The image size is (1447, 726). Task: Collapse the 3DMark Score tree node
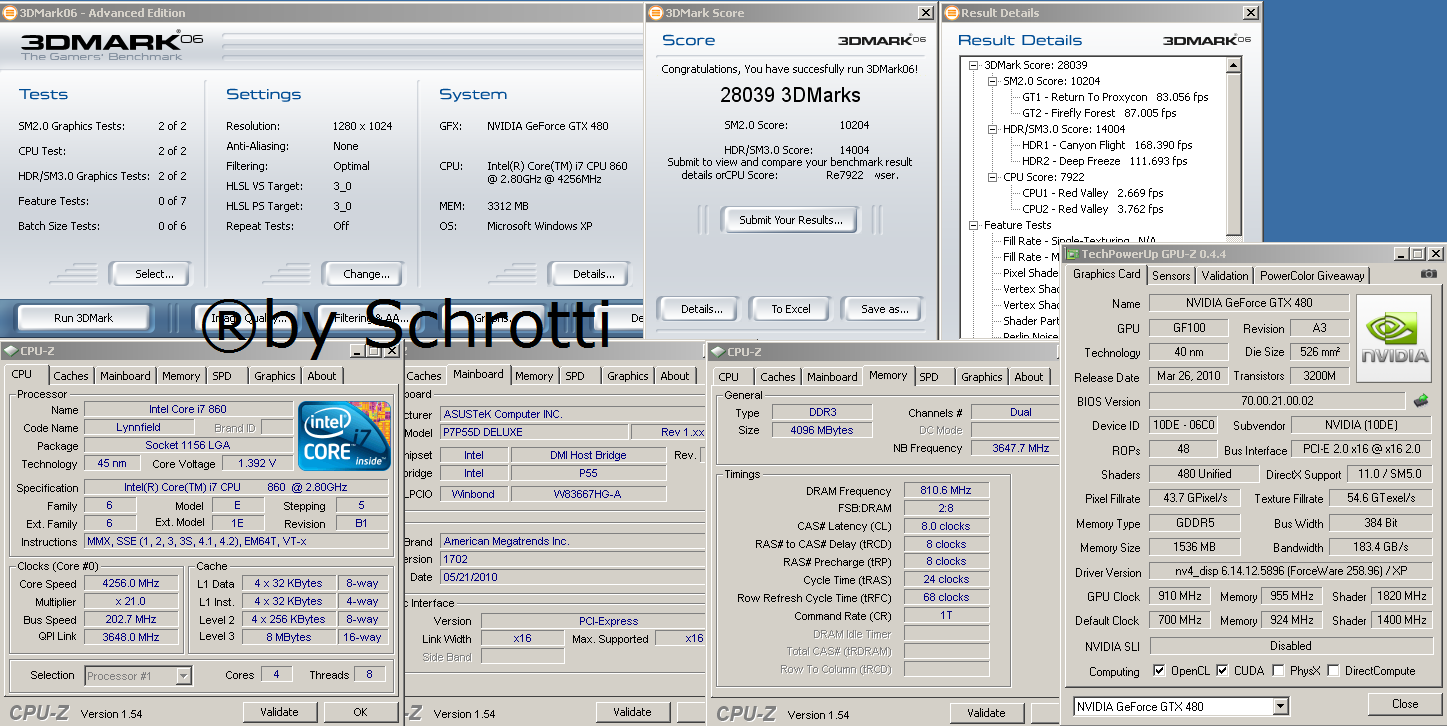tap(974, 65)
